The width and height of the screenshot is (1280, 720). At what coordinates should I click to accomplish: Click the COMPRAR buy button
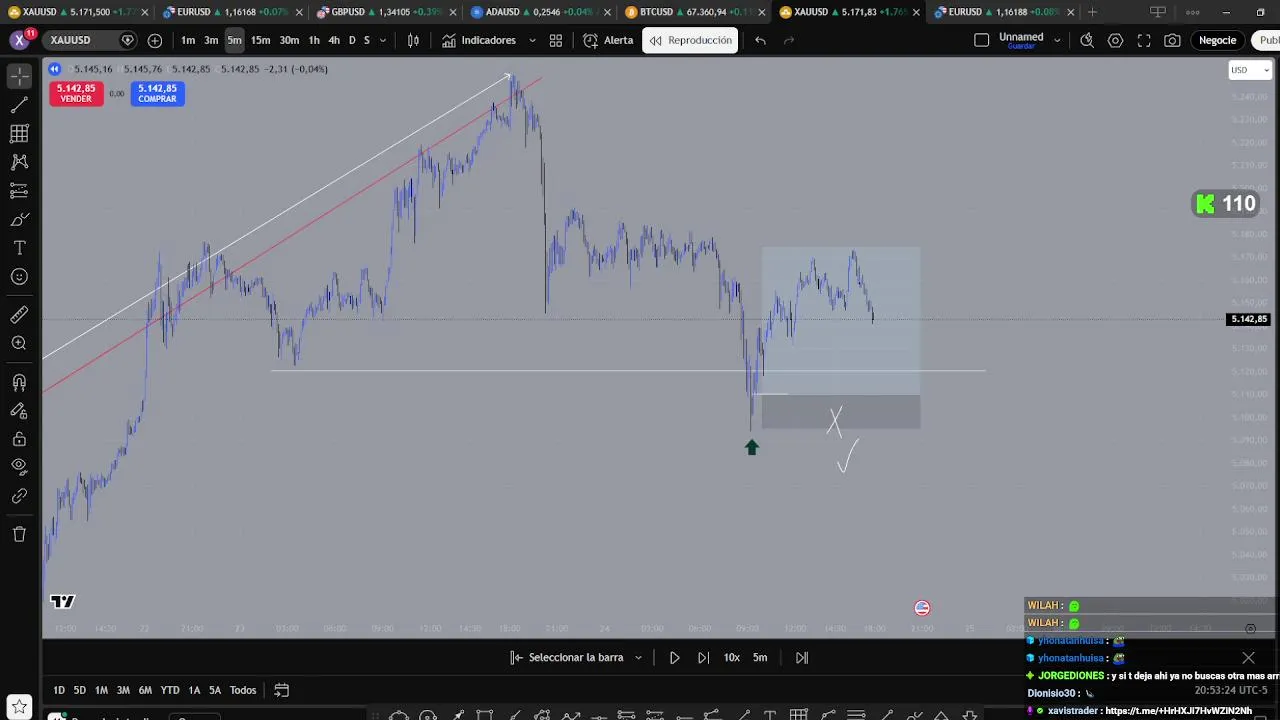click(157, 93)
